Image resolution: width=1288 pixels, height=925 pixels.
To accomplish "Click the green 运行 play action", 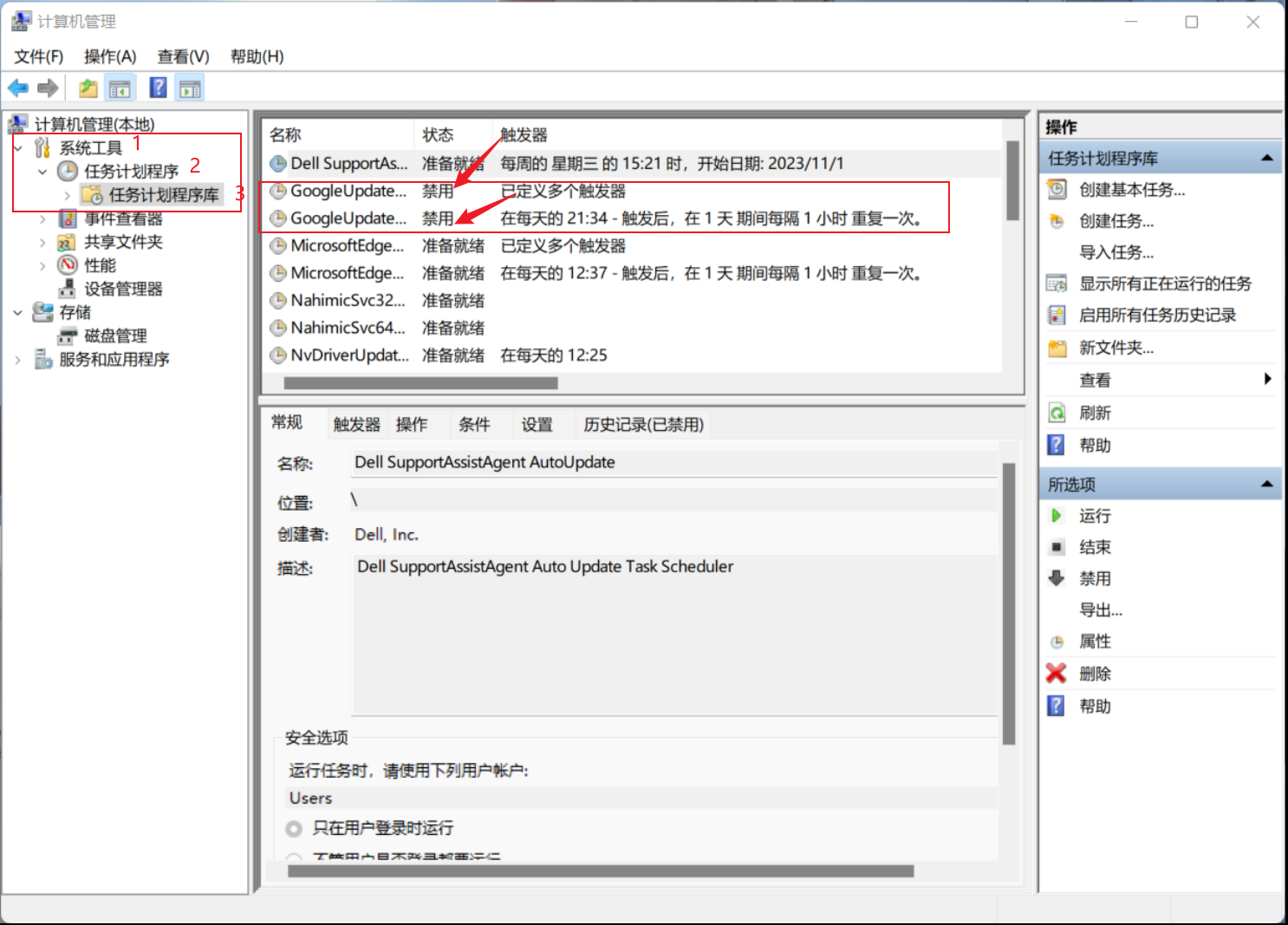I will pyautogui.click(x=1056, y=516).
